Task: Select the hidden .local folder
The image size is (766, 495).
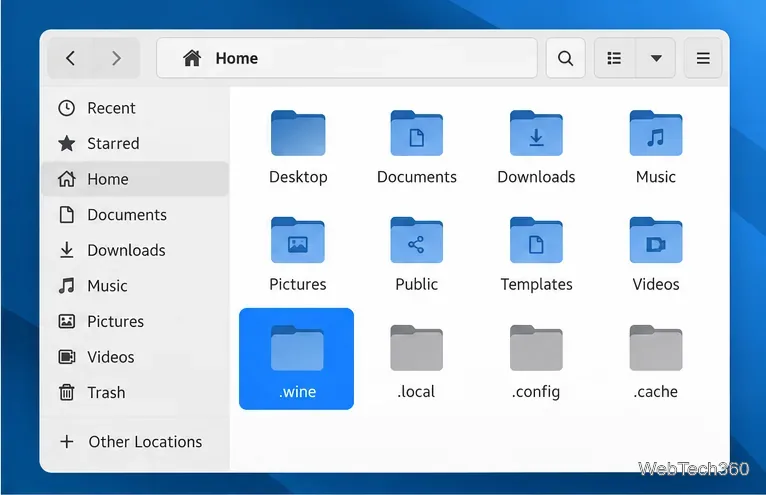Action: click(x=417, y=347)
